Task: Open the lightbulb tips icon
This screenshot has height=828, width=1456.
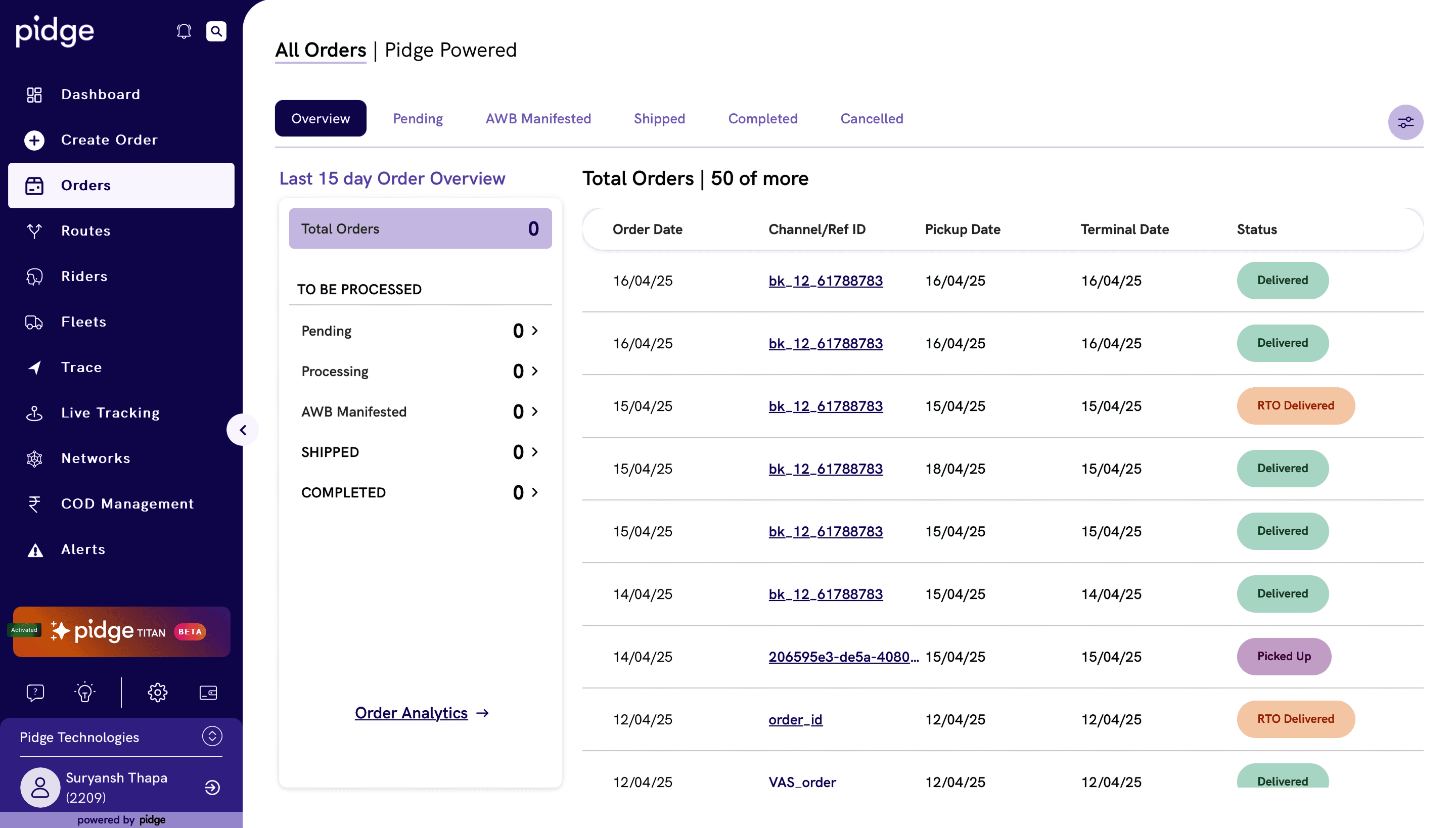Action: click(85, 692)
